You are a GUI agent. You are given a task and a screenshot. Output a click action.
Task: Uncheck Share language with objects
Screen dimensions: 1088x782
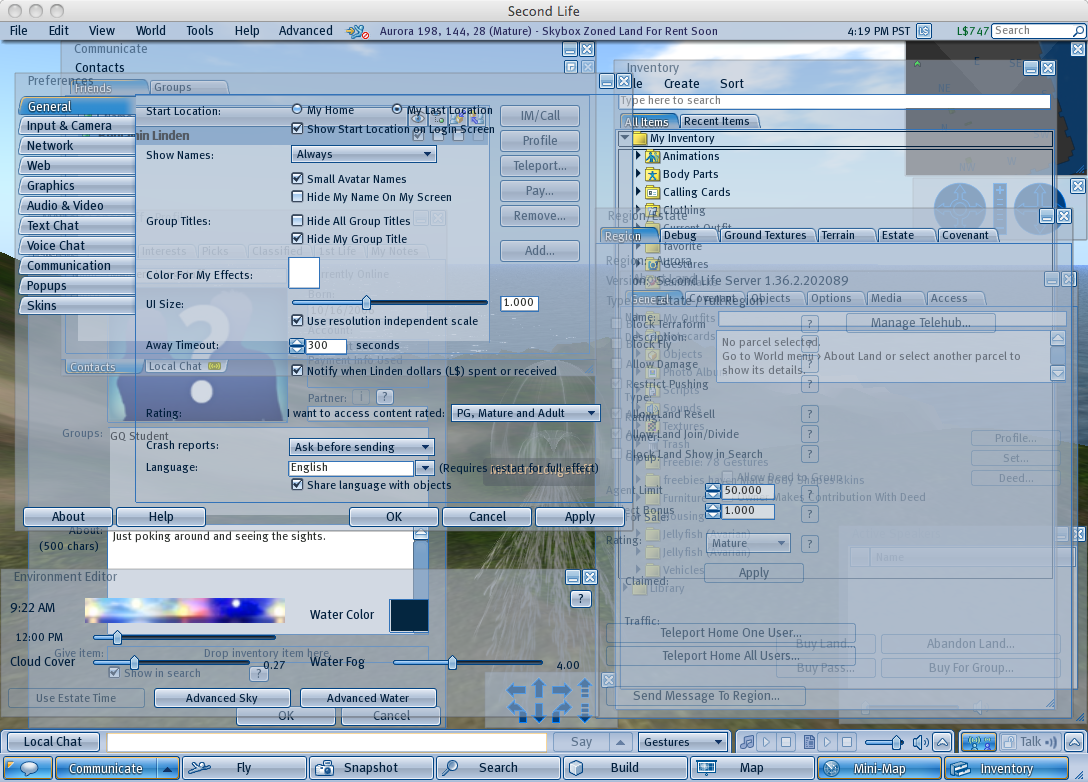[x=297, y=484]
